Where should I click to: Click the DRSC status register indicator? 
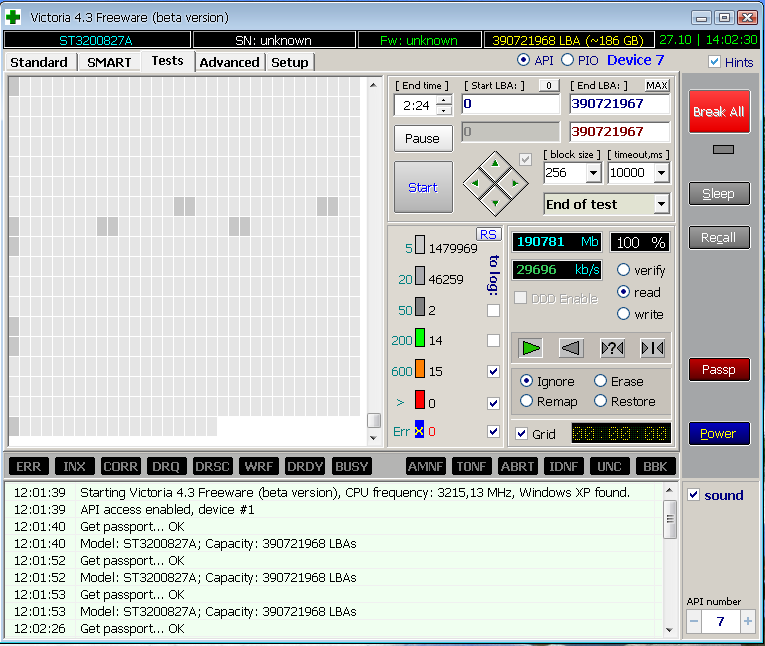click(x=212, y=466)
